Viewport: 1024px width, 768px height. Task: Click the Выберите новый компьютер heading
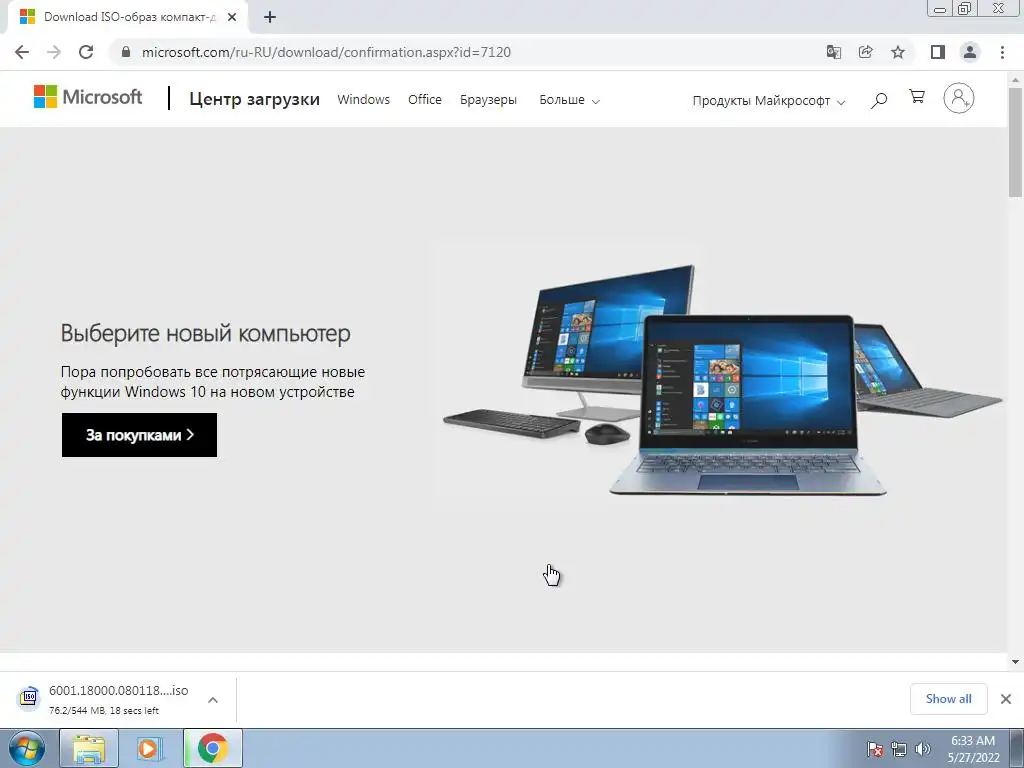(x=206, y=333)
